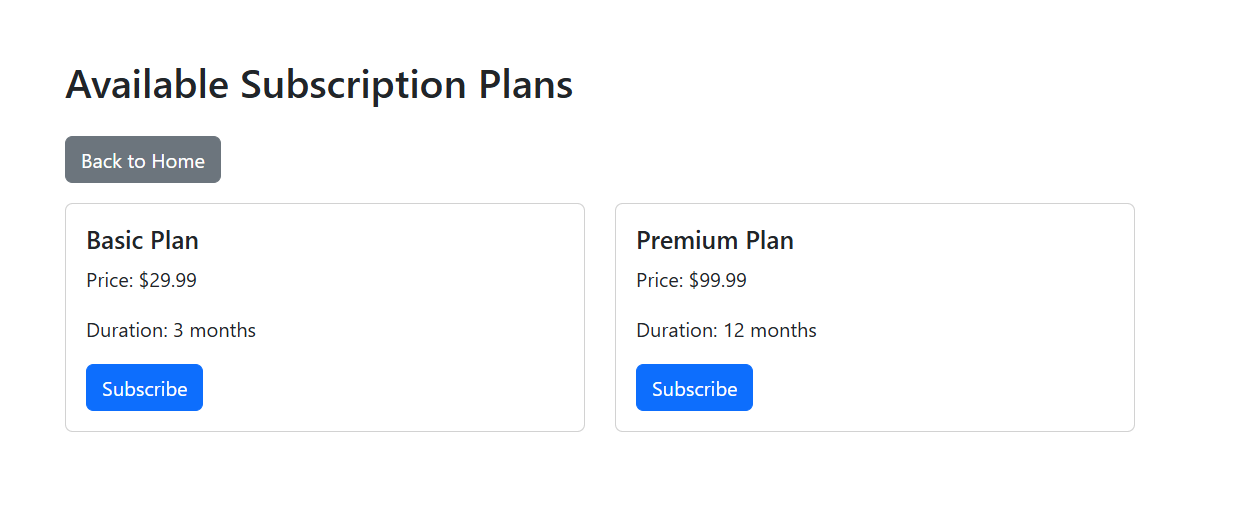Screen dimensions: 1249x513
Task: Click the "Duration:" label in the Basic Plan card
Action: point(127,331)
